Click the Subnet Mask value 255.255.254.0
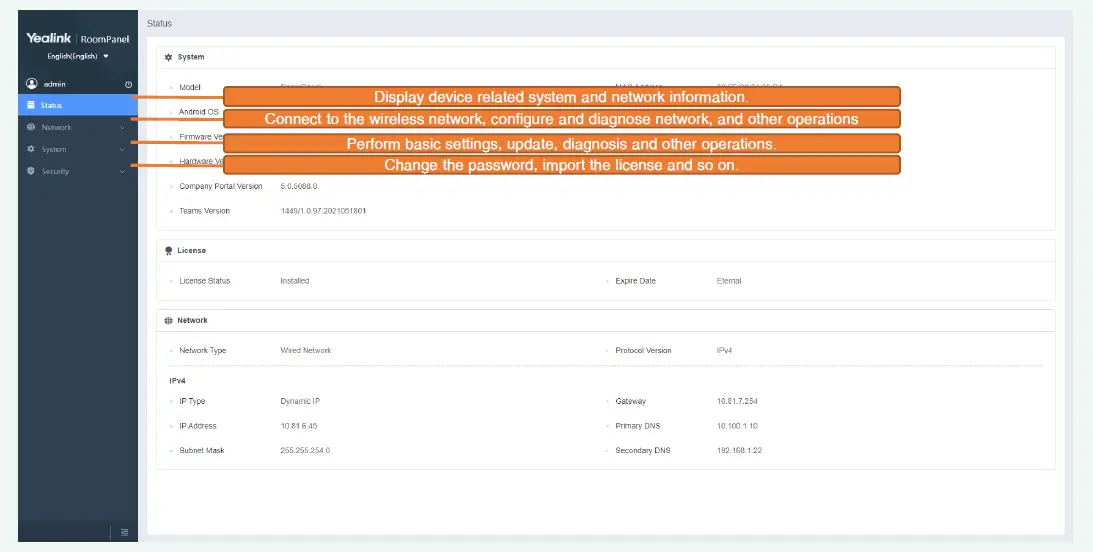Viewport: 1093px width, 552px height. click(x=305, y=451)
